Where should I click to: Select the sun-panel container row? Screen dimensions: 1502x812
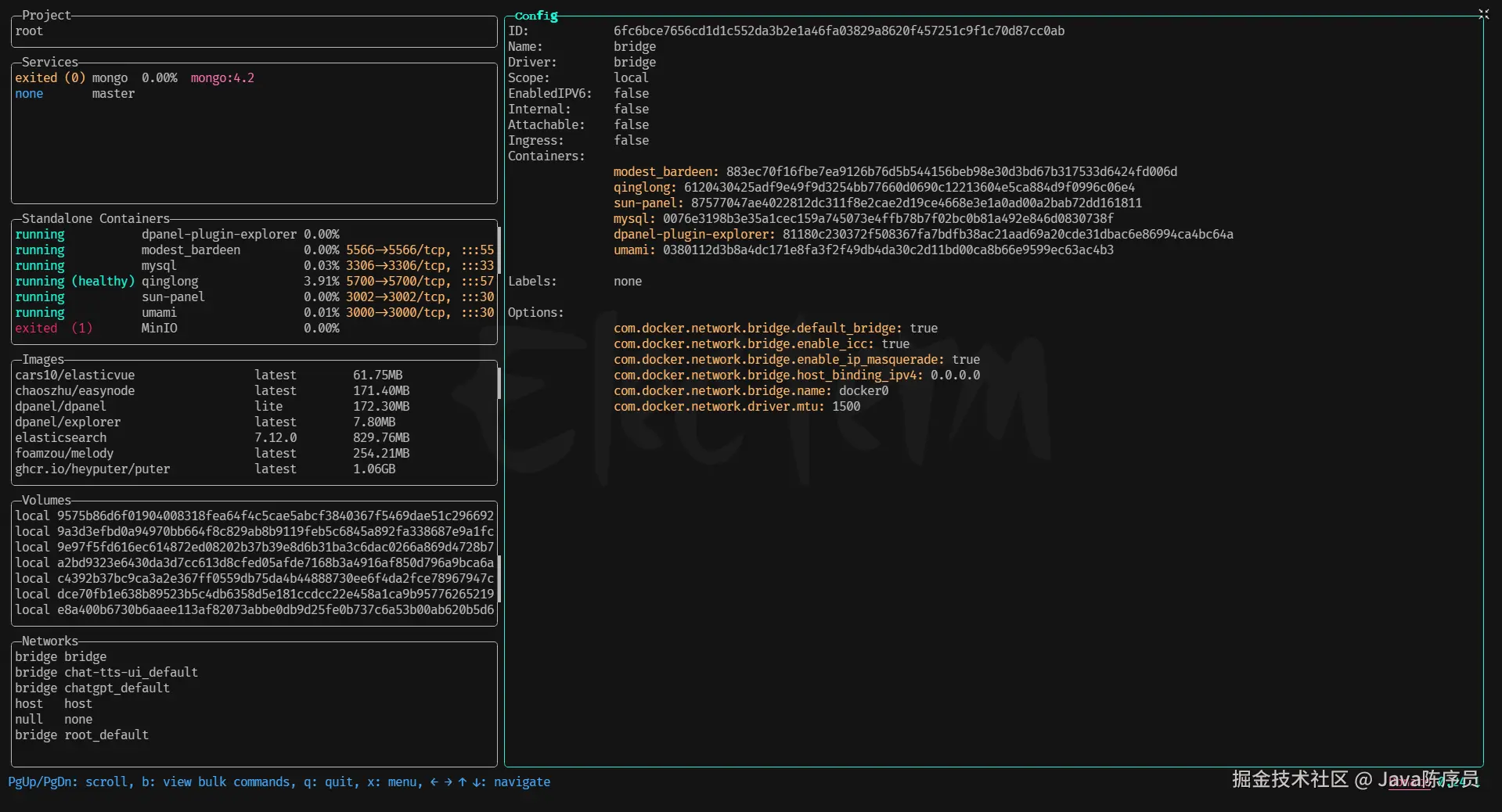point(172,297)
